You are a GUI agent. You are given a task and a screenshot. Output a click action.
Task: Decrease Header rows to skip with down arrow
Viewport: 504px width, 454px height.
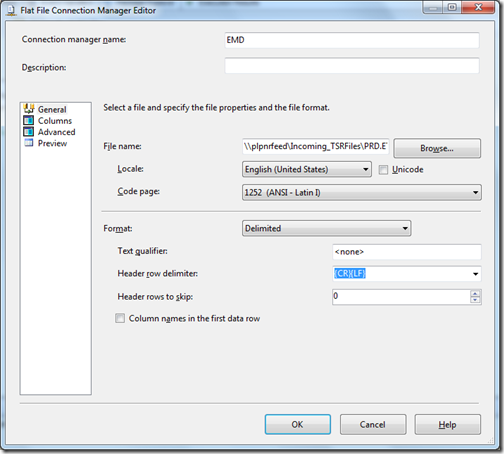[475, 300]
